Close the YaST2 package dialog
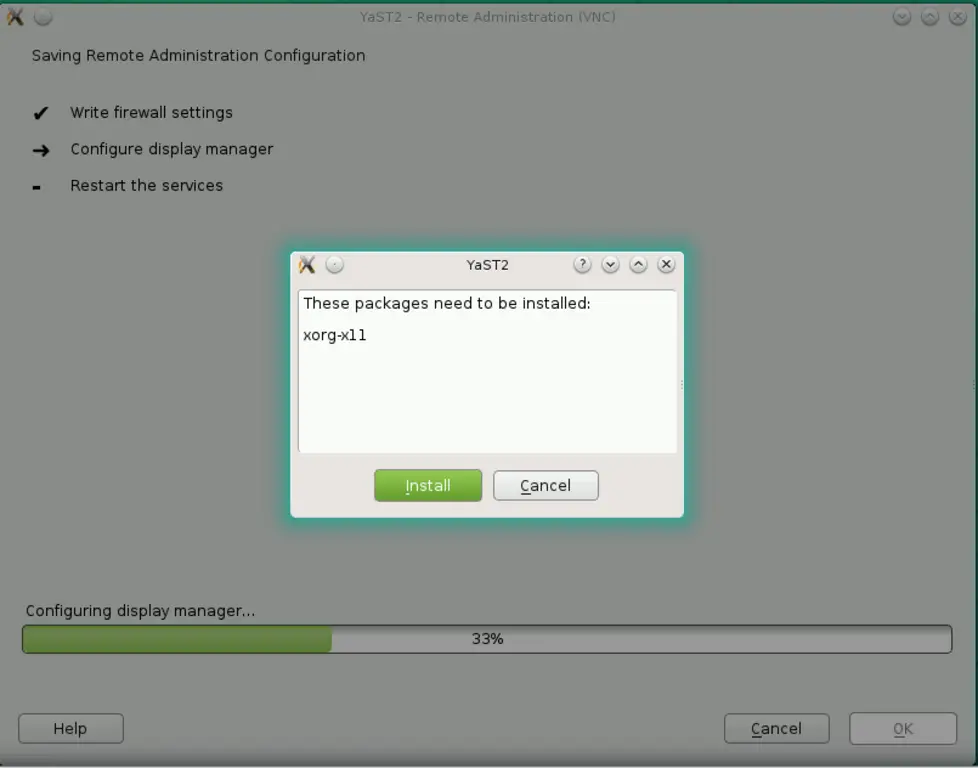The height and width of the screenshot is (768, 978). click(x=666, y=265)
